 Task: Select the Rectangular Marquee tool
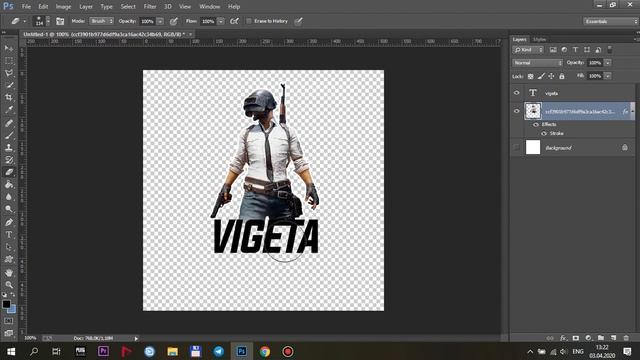click(9, 60)
